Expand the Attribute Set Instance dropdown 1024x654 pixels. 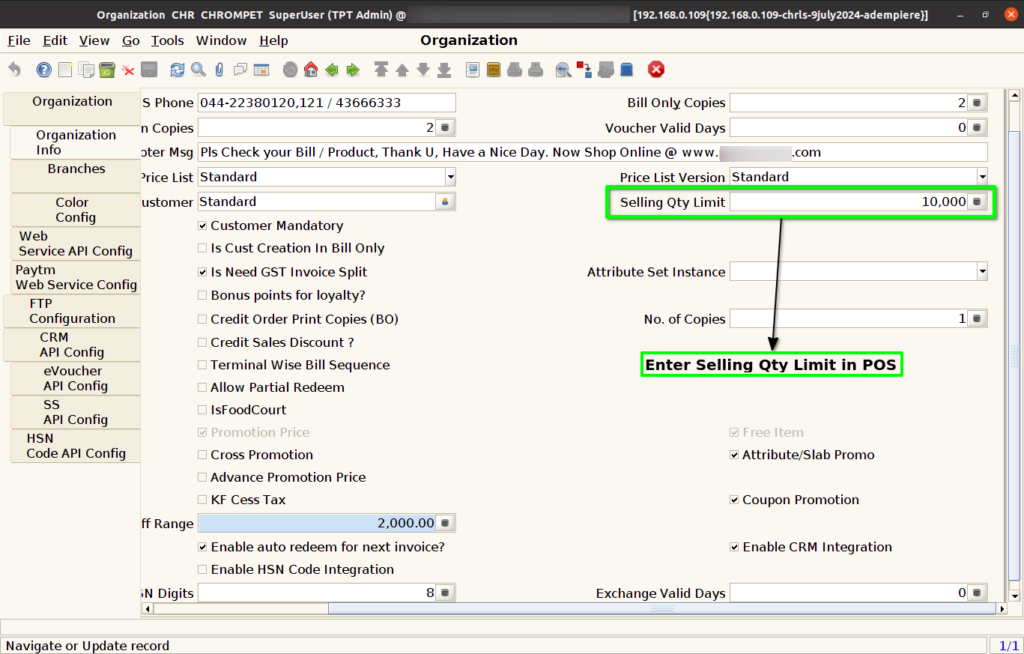(982, 272)
